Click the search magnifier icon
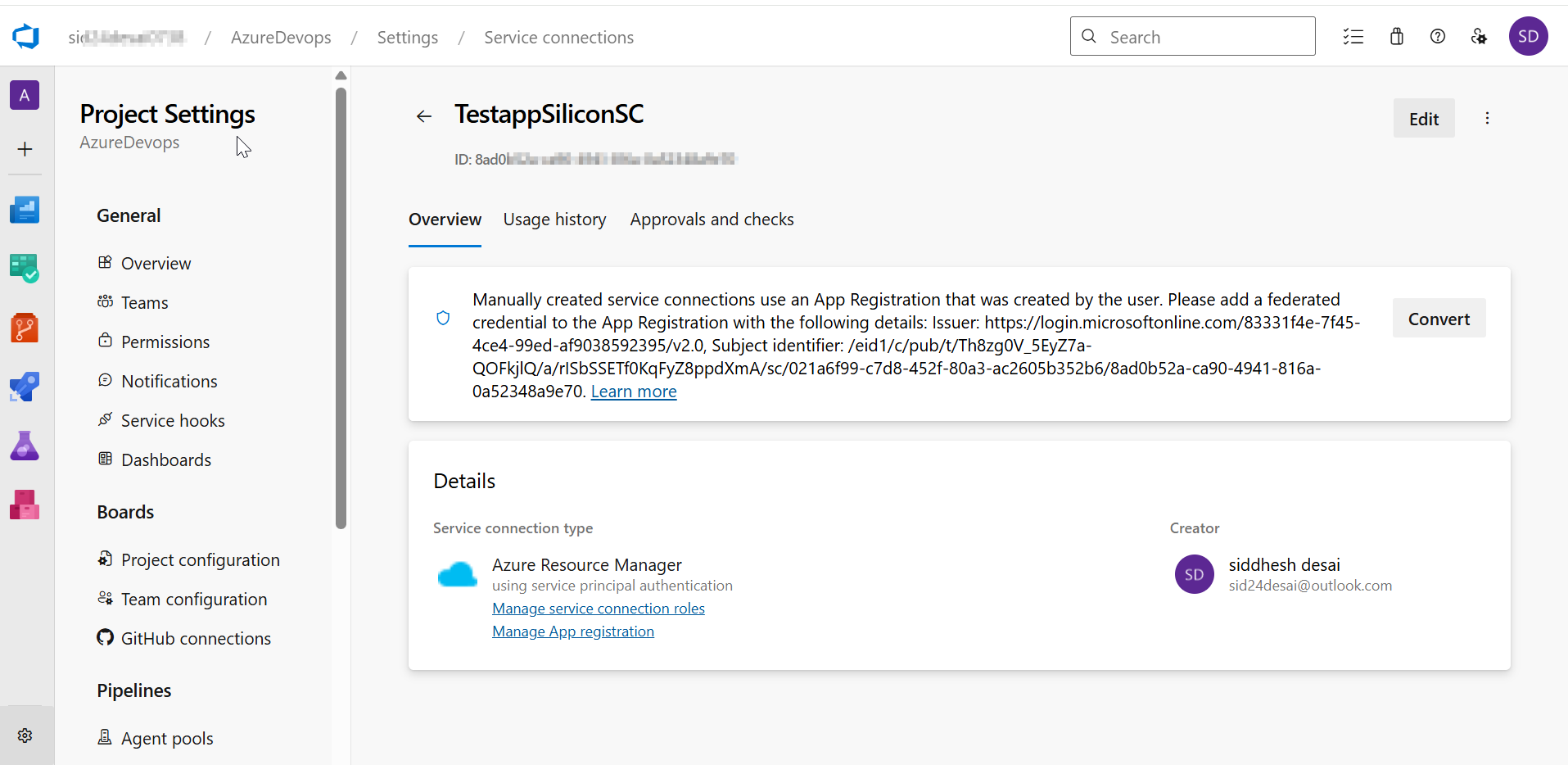Viewport: 1568px width, 765px height. [x=1089, y=37]
